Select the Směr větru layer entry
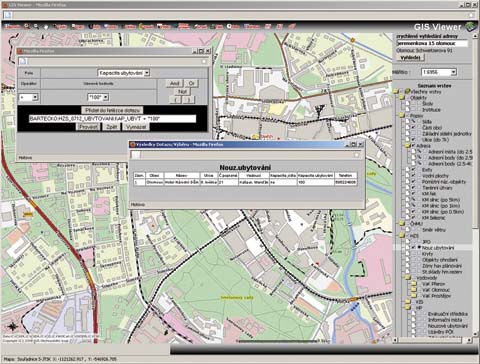 pyautogui.click(x=434, y=230)
